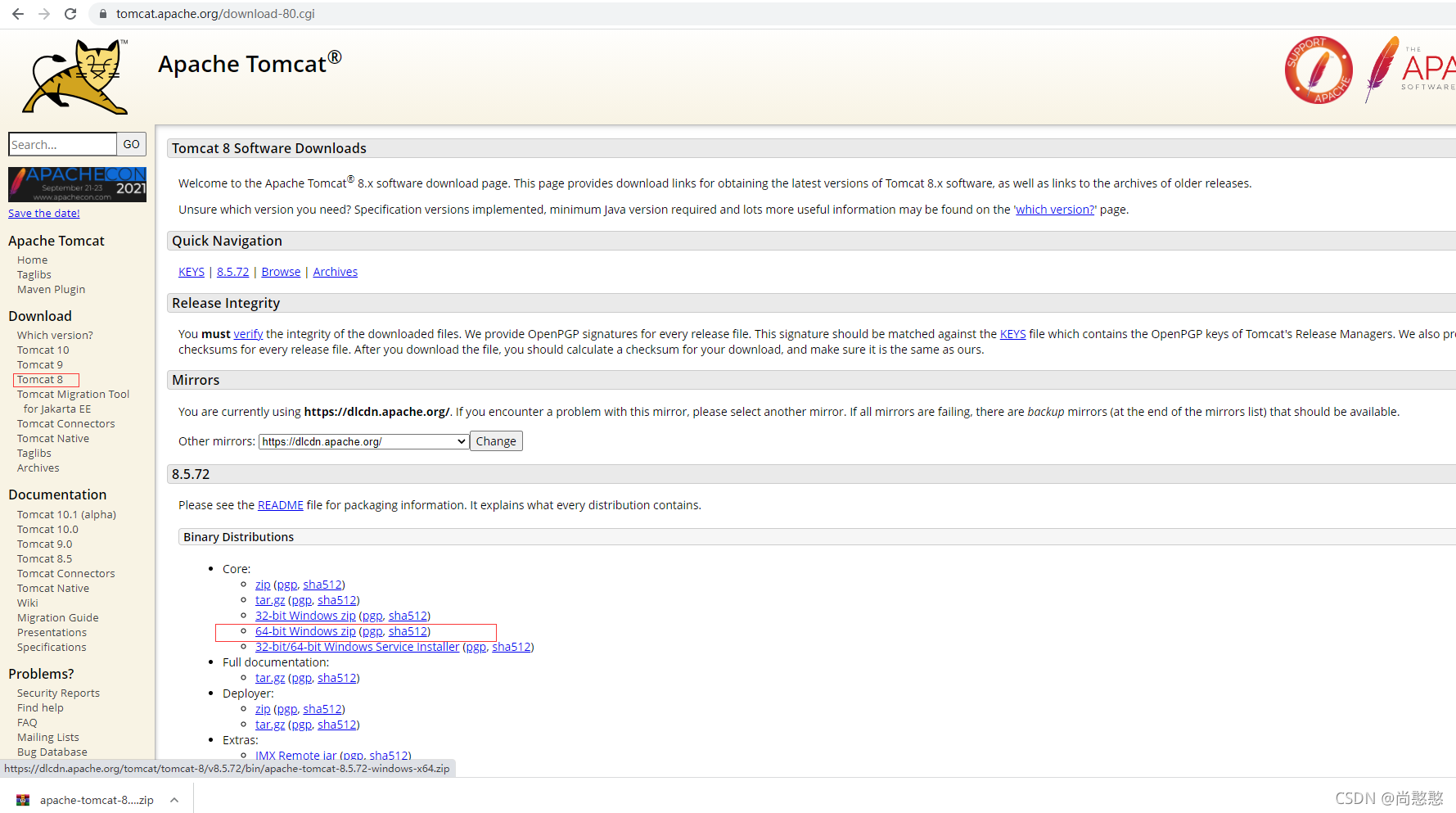
Task: Go back with the browser back arrow
Action: [x=18, y=14]
